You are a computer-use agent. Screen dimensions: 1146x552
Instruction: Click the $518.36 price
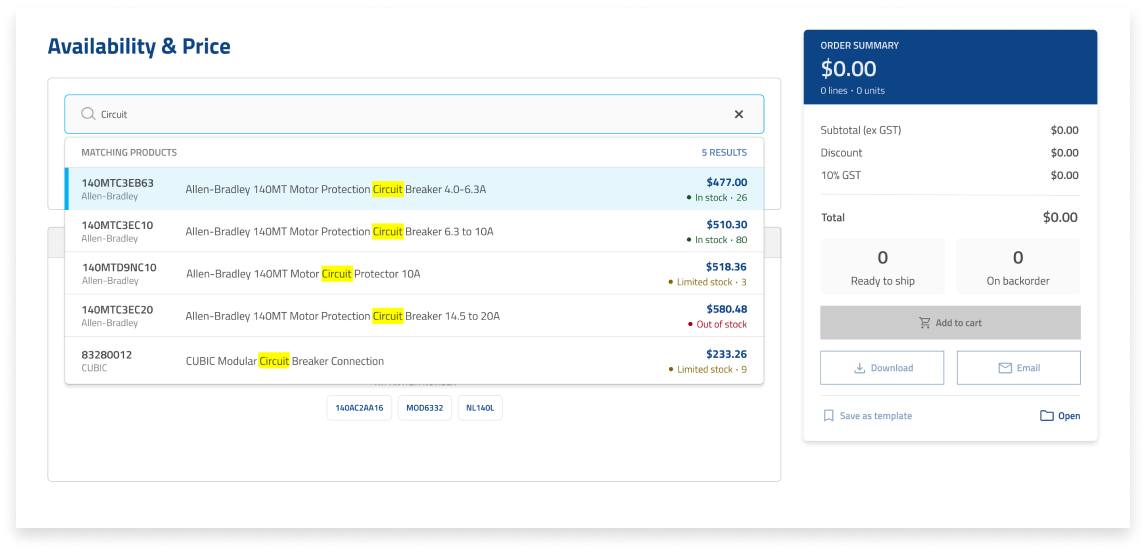tap(726, 268)
